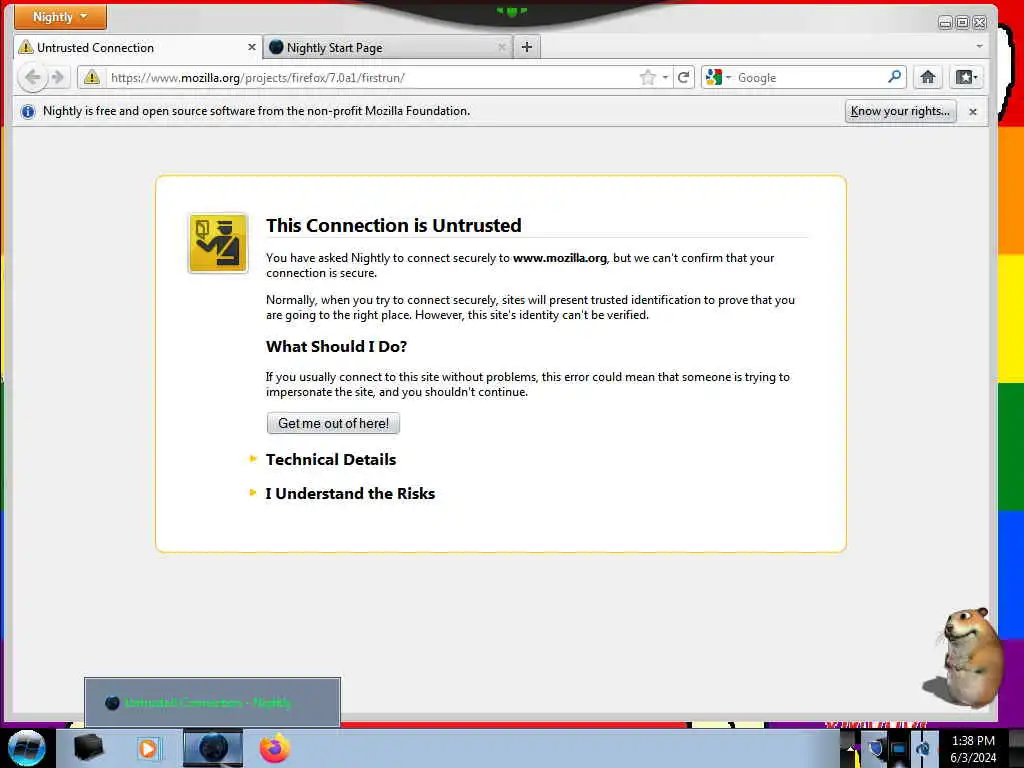Screen dimensions: 1024x768
Task: Bookmark this page with the star icon
Action: click(x=648, y=78)
